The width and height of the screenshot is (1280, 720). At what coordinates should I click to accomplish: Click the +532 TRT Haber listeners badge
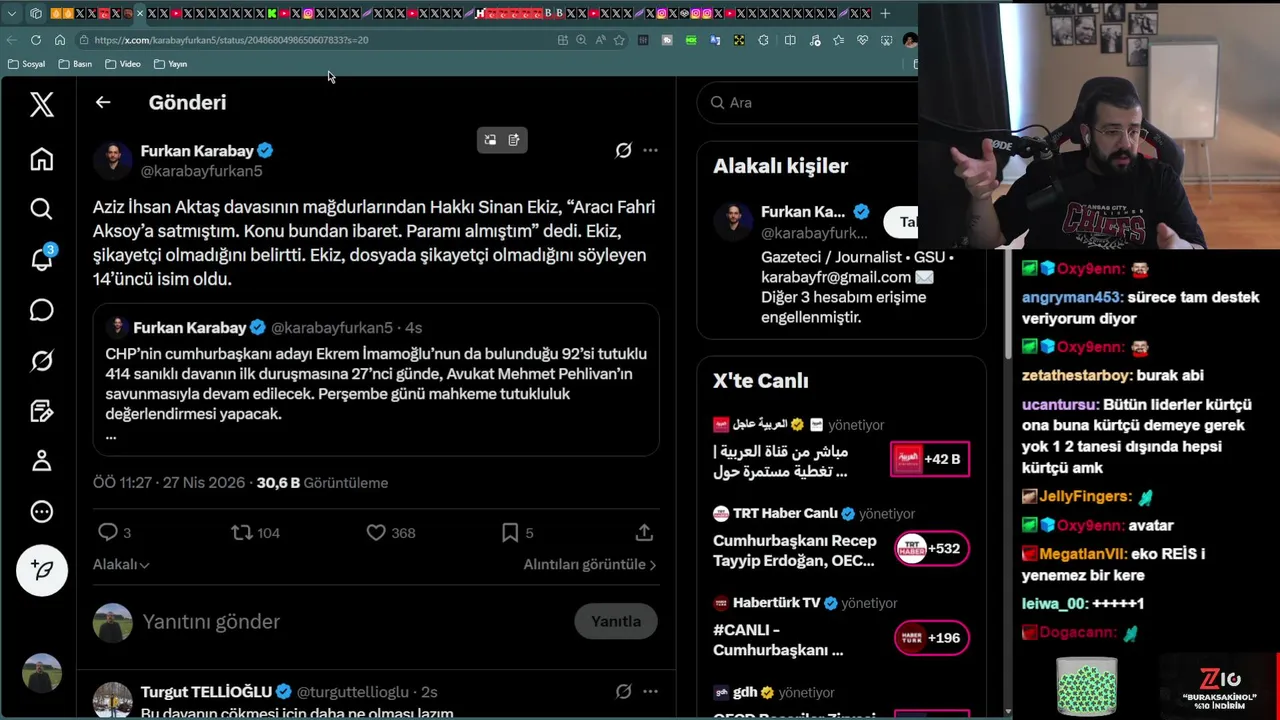click(x=930, y=548)
